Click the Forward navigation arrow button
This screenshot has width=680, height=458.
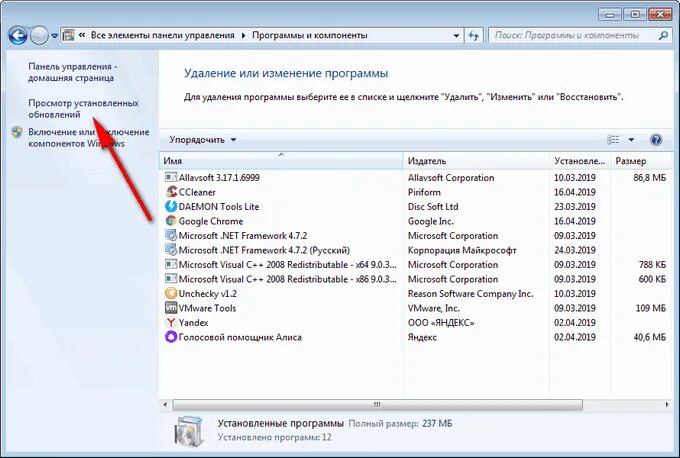[39, 36]
